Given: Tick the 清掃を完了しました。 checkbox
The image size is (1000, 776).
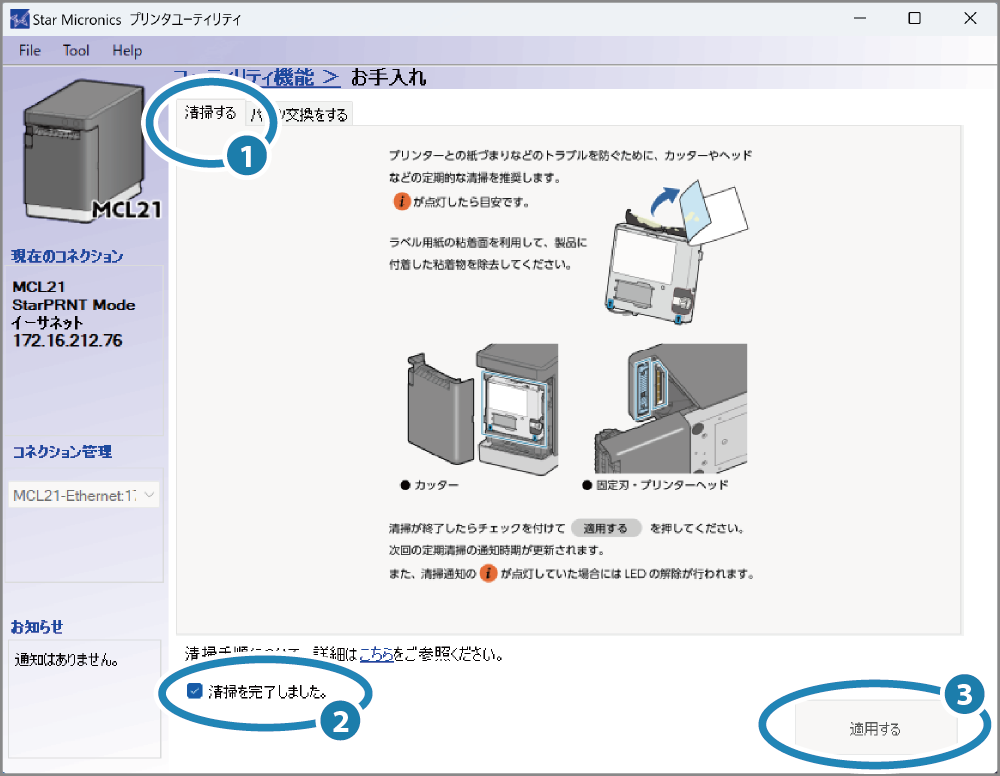Looking at the screenshot, I should 195,691.
